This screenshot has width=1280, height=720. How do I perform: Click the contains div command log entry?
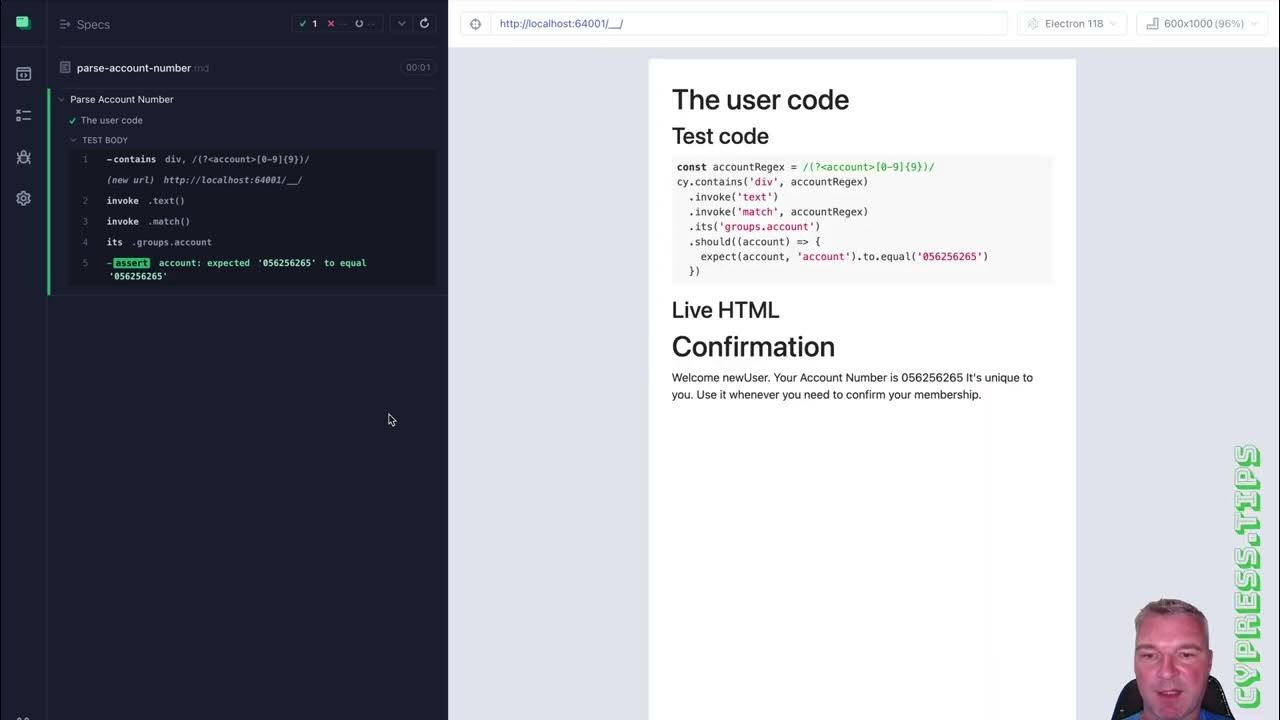(x=210, y=160)
